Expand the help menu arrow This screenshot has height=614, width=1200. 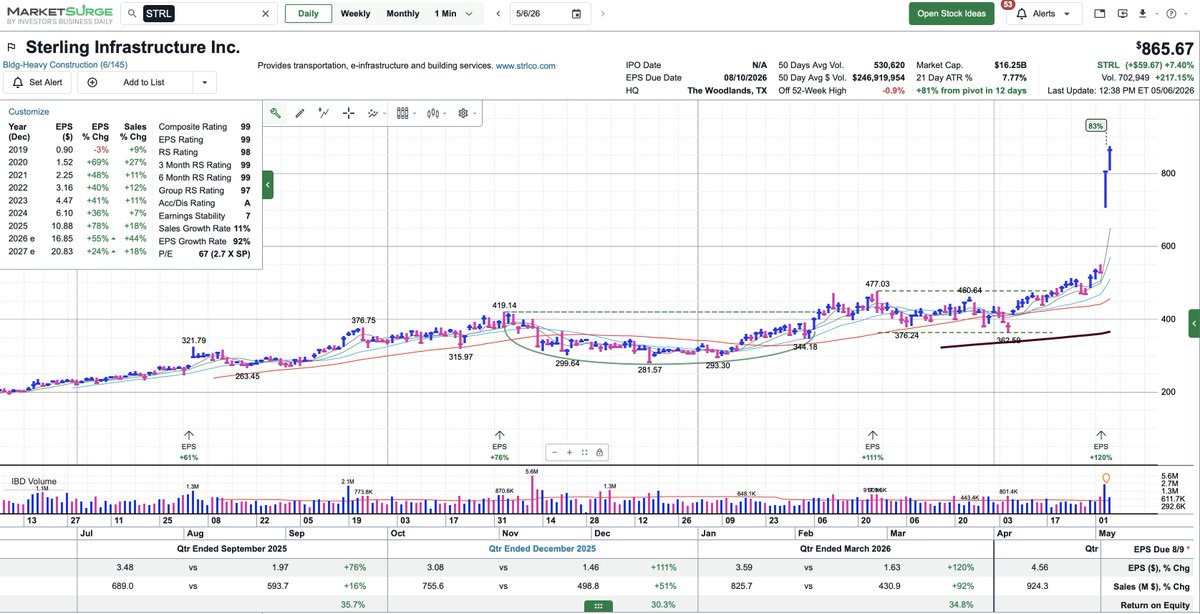click(x=1186, y=14)
